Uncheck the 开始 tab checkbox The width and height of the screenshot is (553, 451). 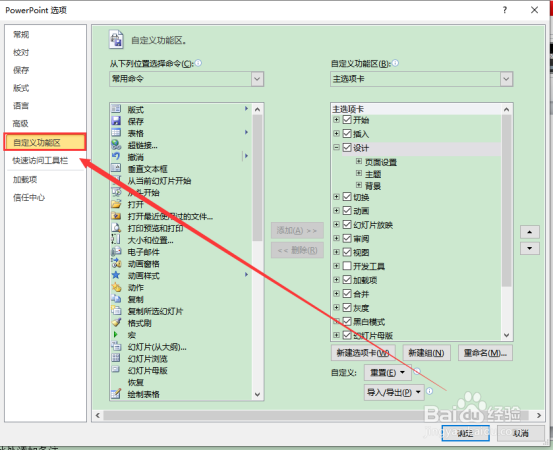pyautogui.click(x=347, y=120)
